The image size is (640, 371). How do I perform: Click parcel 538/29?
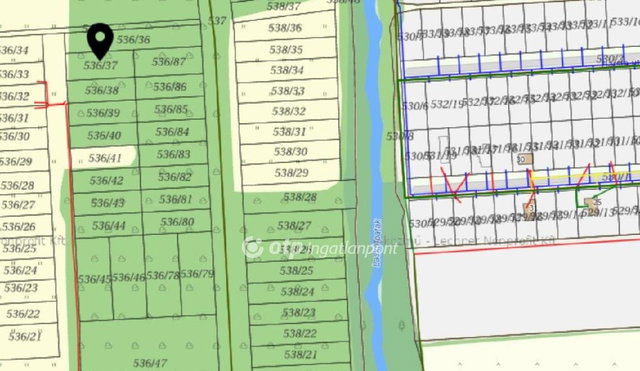pos(291,172)
